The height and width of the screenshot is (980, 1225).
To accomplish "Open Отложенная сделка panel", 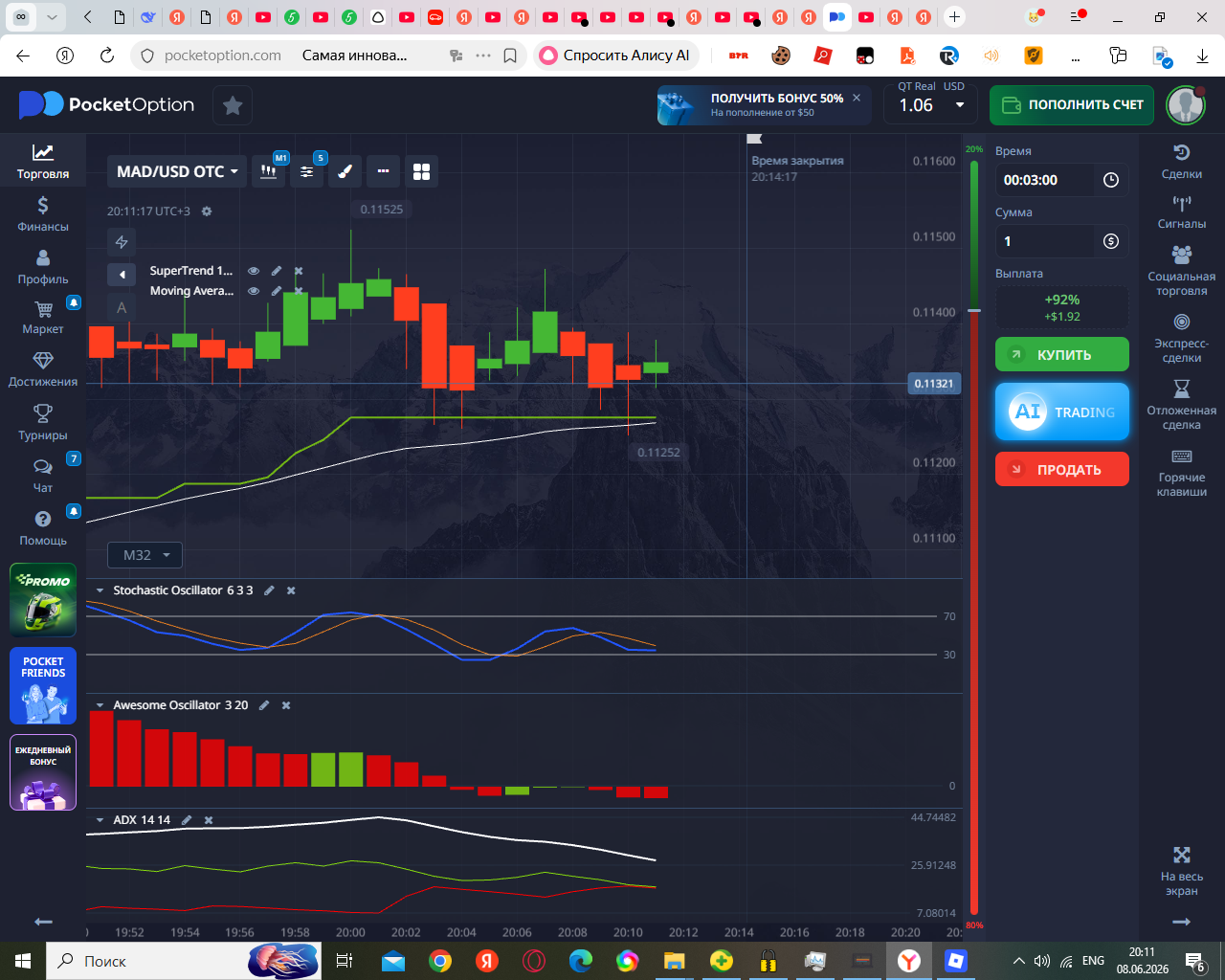I will click(1182, 405).
